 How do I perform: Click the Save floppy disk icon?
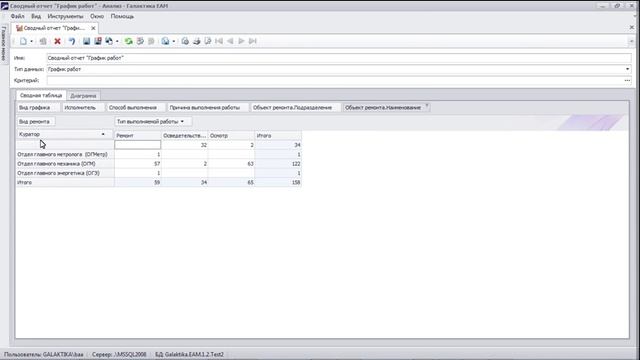pyautogui.click(x=87, y=41)
